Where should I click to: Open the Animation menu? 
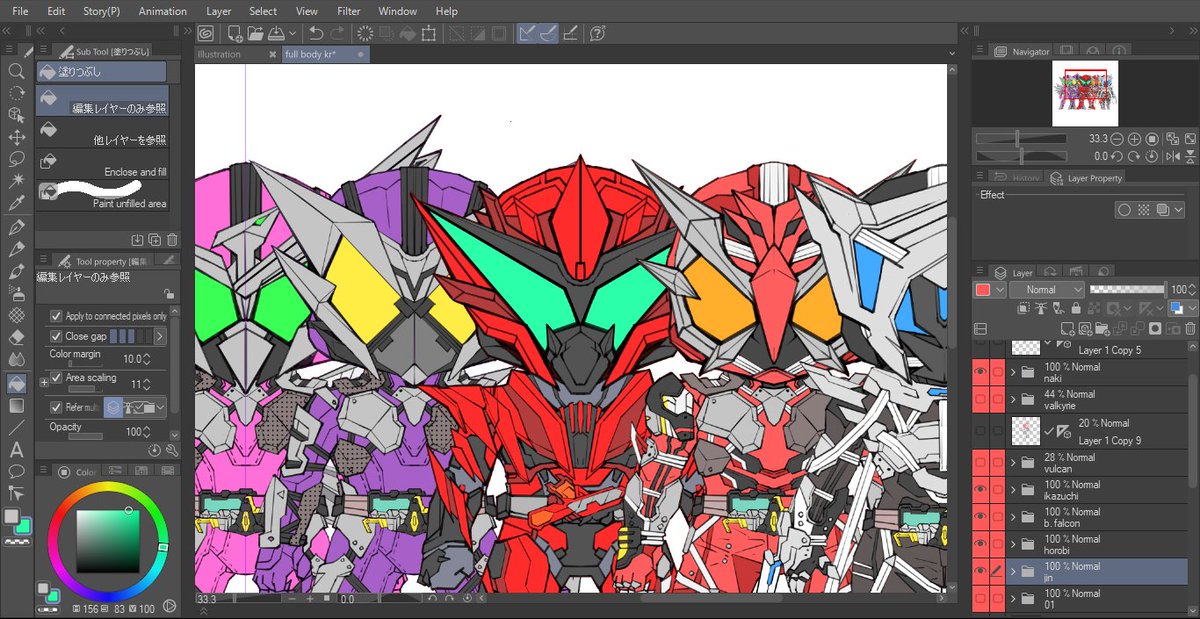163,11
